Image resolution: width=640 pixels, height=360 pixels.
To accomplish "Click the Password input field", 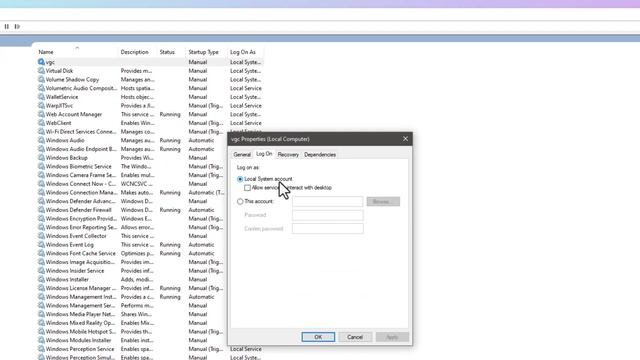I will 327,215.
